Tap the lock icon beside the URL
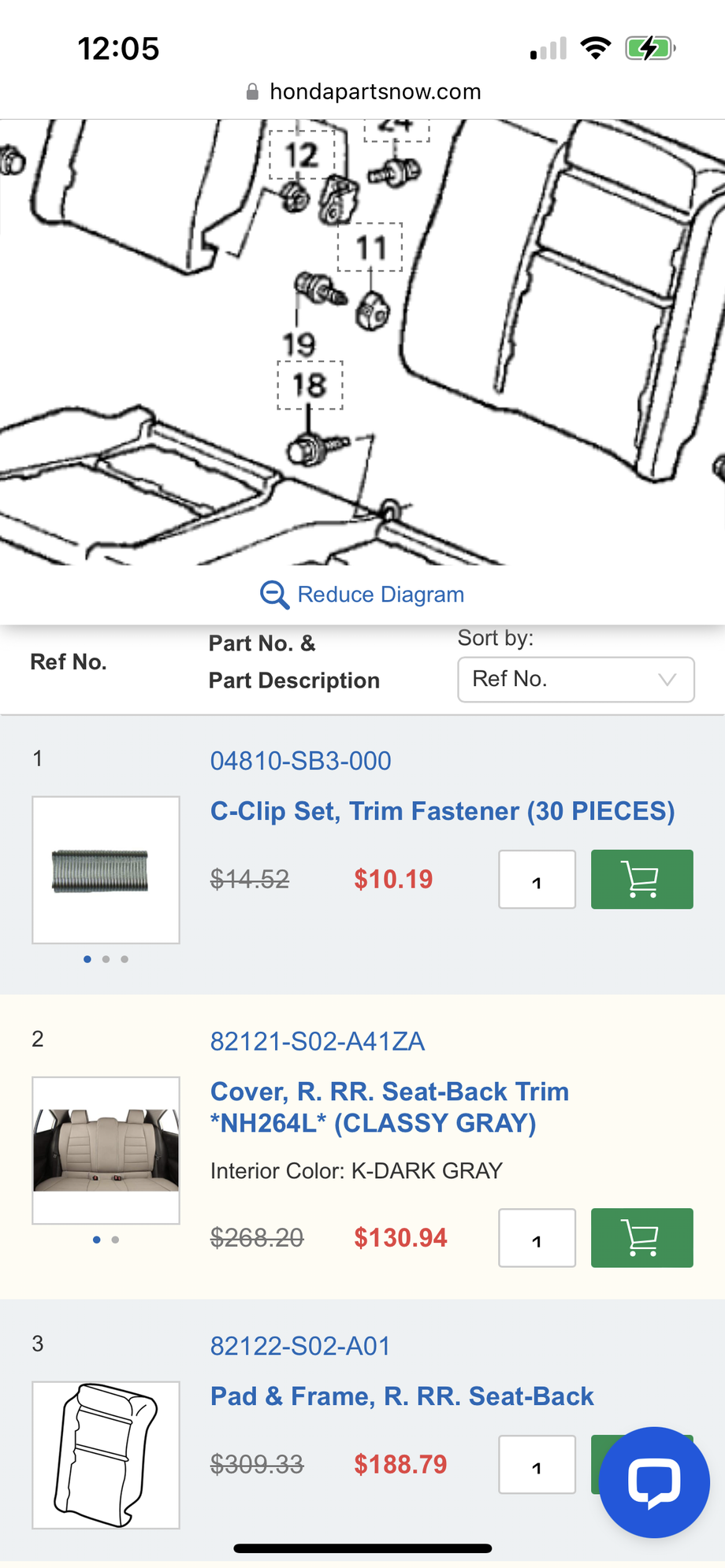The image size is (725, 1568). (252, 92)
